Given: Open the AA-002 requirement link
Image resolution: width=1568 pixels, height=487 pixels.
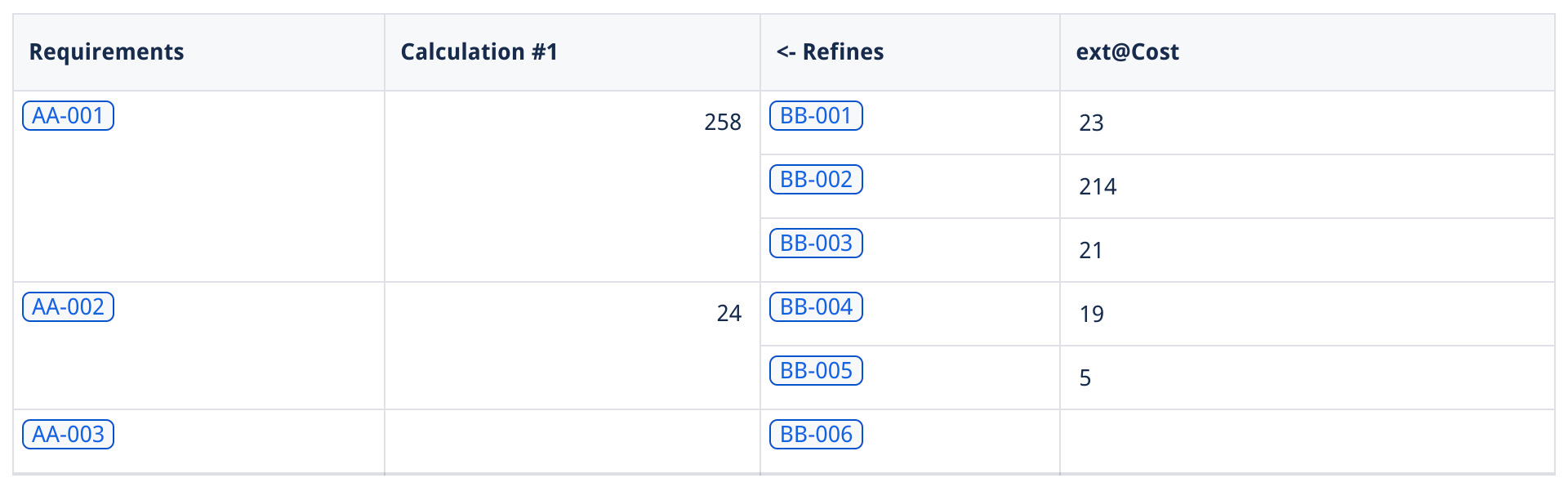Looking at the screenshot, I should tap(68, 307).
